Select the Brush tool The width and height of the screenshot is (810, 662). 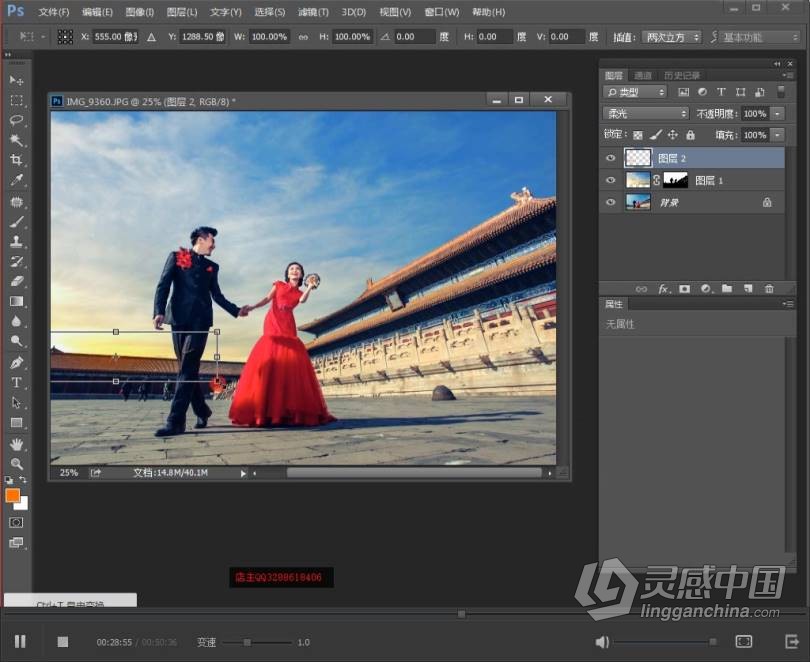(17, 222)
